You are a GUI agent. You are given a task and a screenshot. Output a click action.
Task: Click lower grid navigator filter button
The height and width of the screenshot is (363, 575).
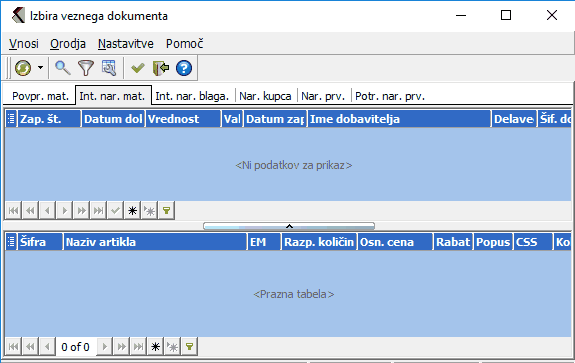click(189, 346)
